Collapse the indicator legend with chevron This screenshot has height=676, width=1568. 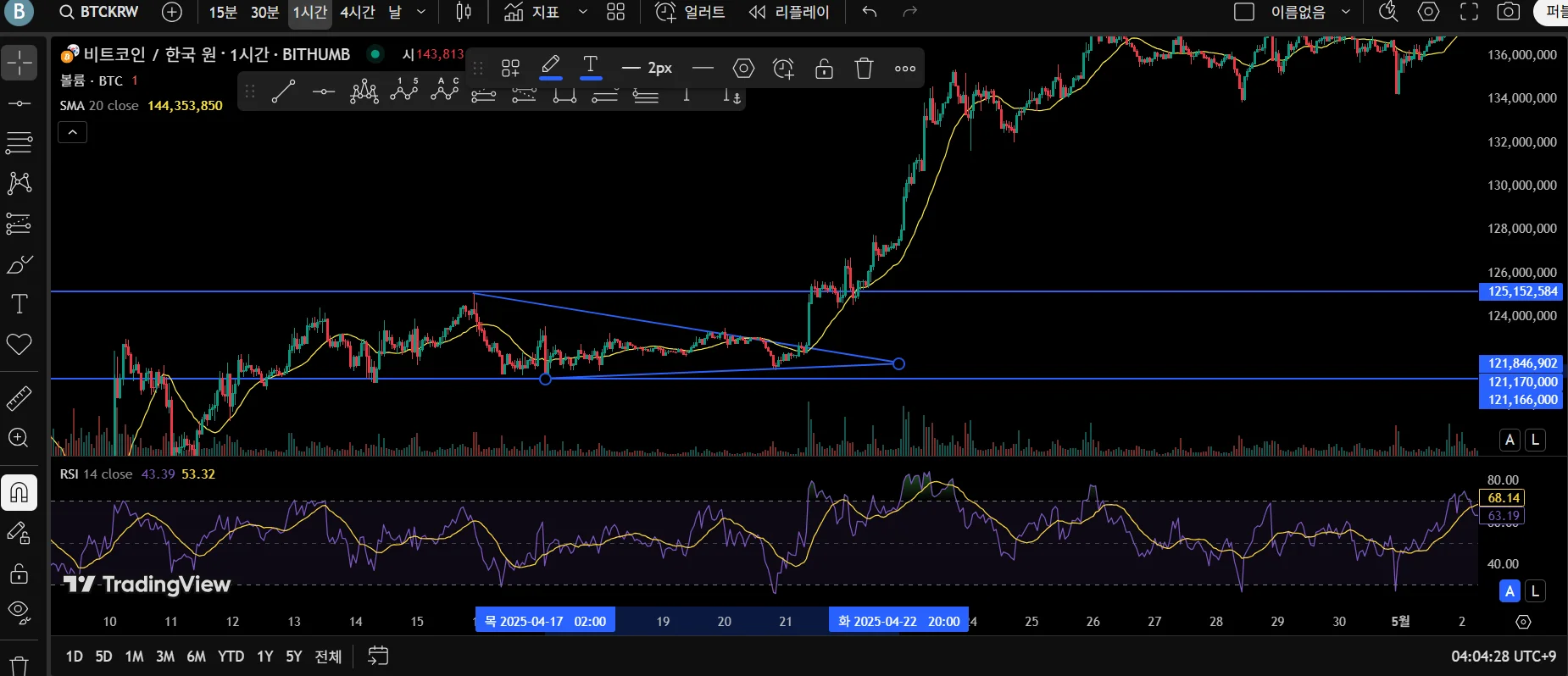point(72,132)
